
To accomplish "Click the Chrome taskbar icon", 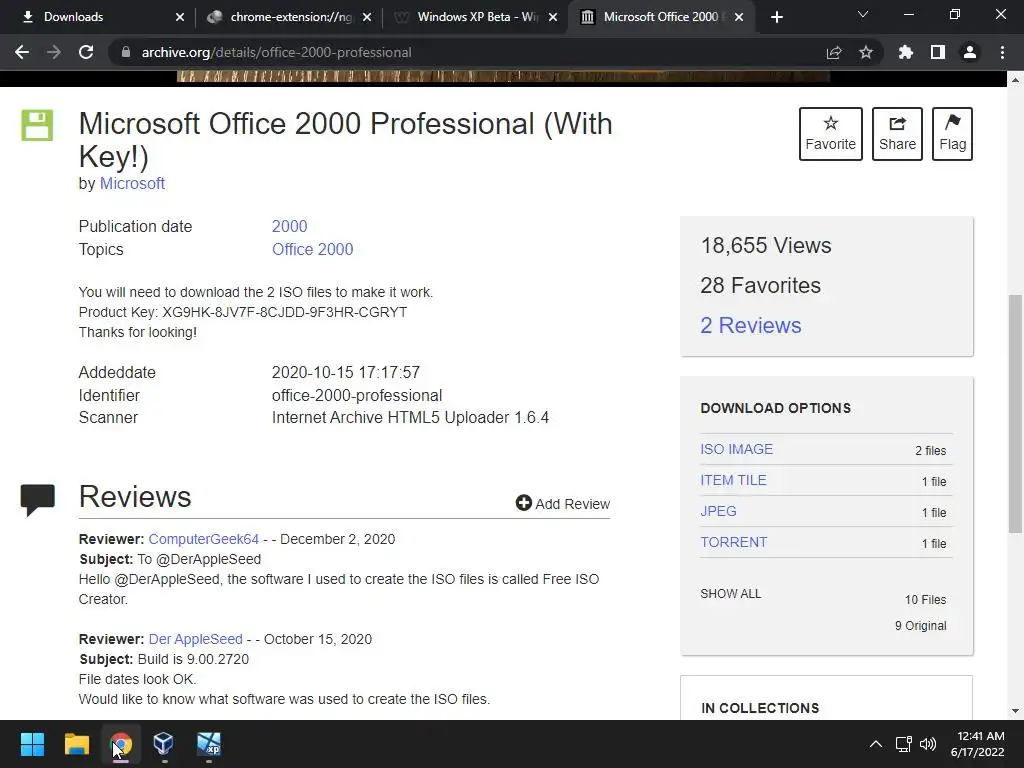I will tap(121, 744).
